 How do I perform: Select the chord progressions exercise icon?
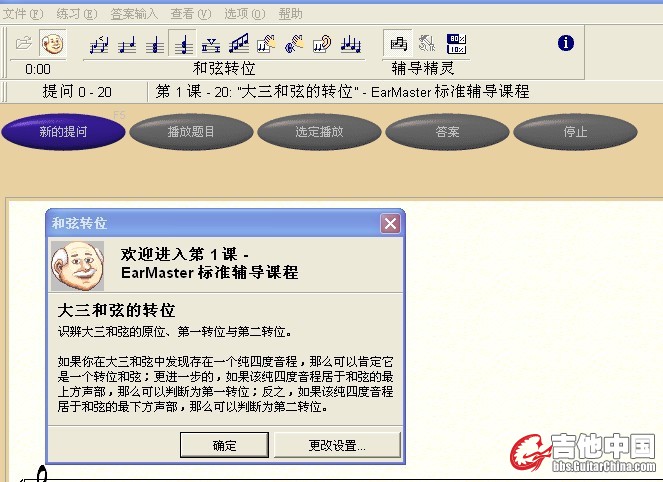click(210, 44)
